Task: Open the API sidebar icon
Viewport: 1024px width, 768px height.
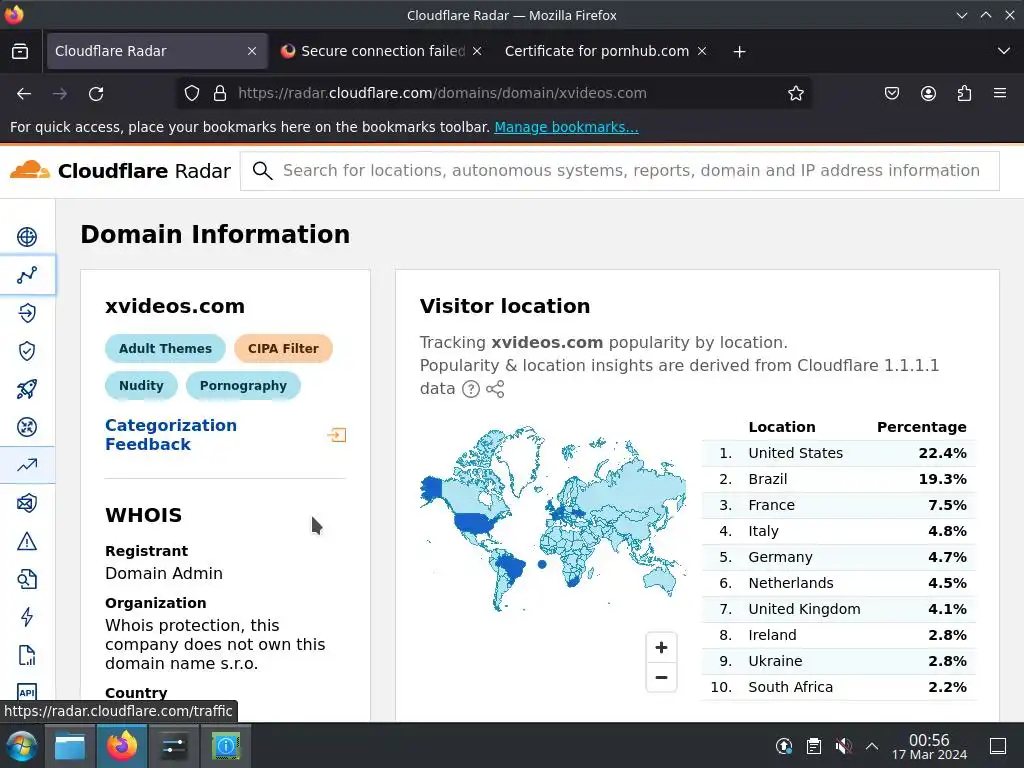Action: tap(27, 692)
